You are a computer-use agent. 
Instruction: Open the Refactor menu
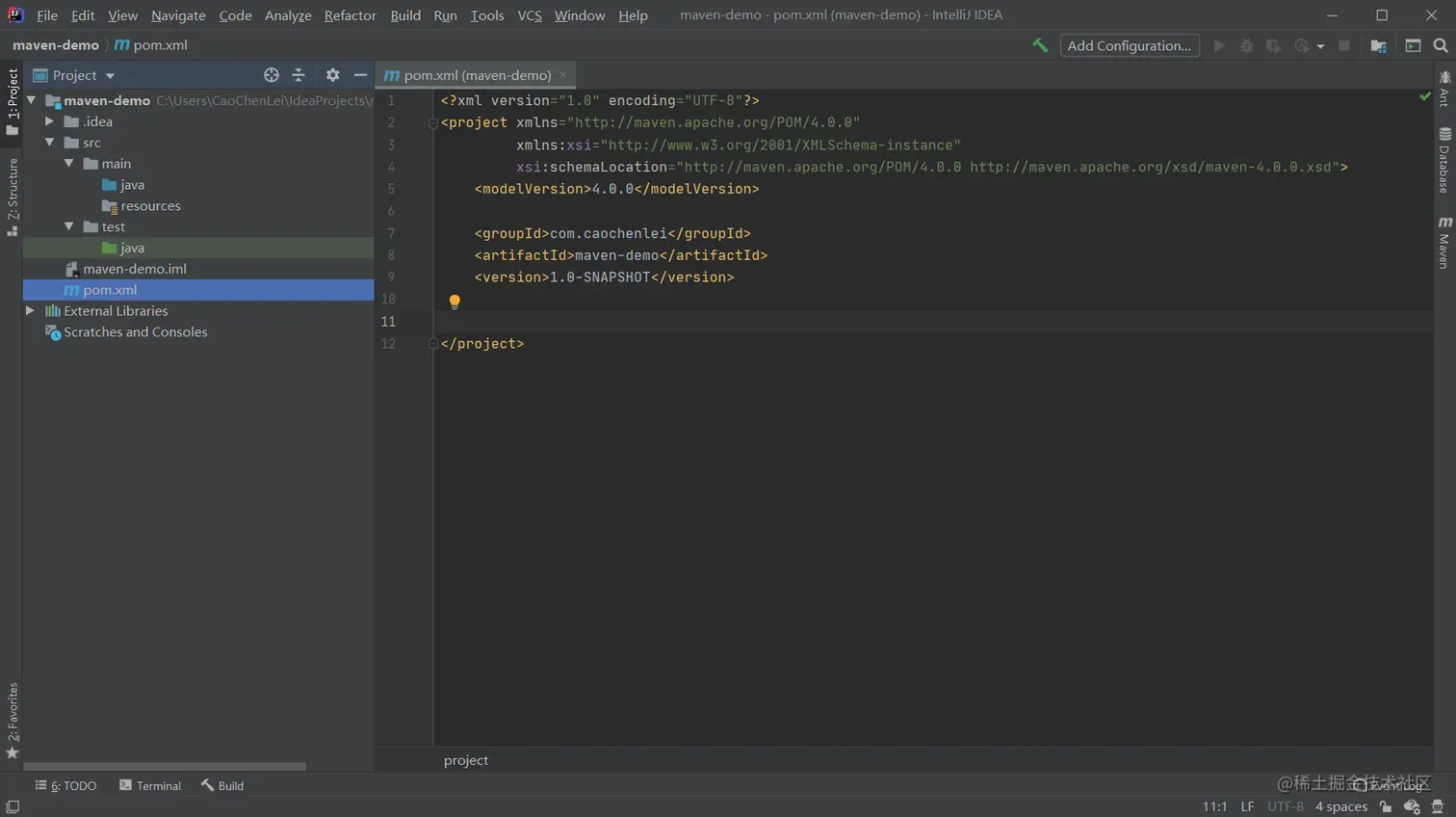pyautogui.click(x=350, y=15)
